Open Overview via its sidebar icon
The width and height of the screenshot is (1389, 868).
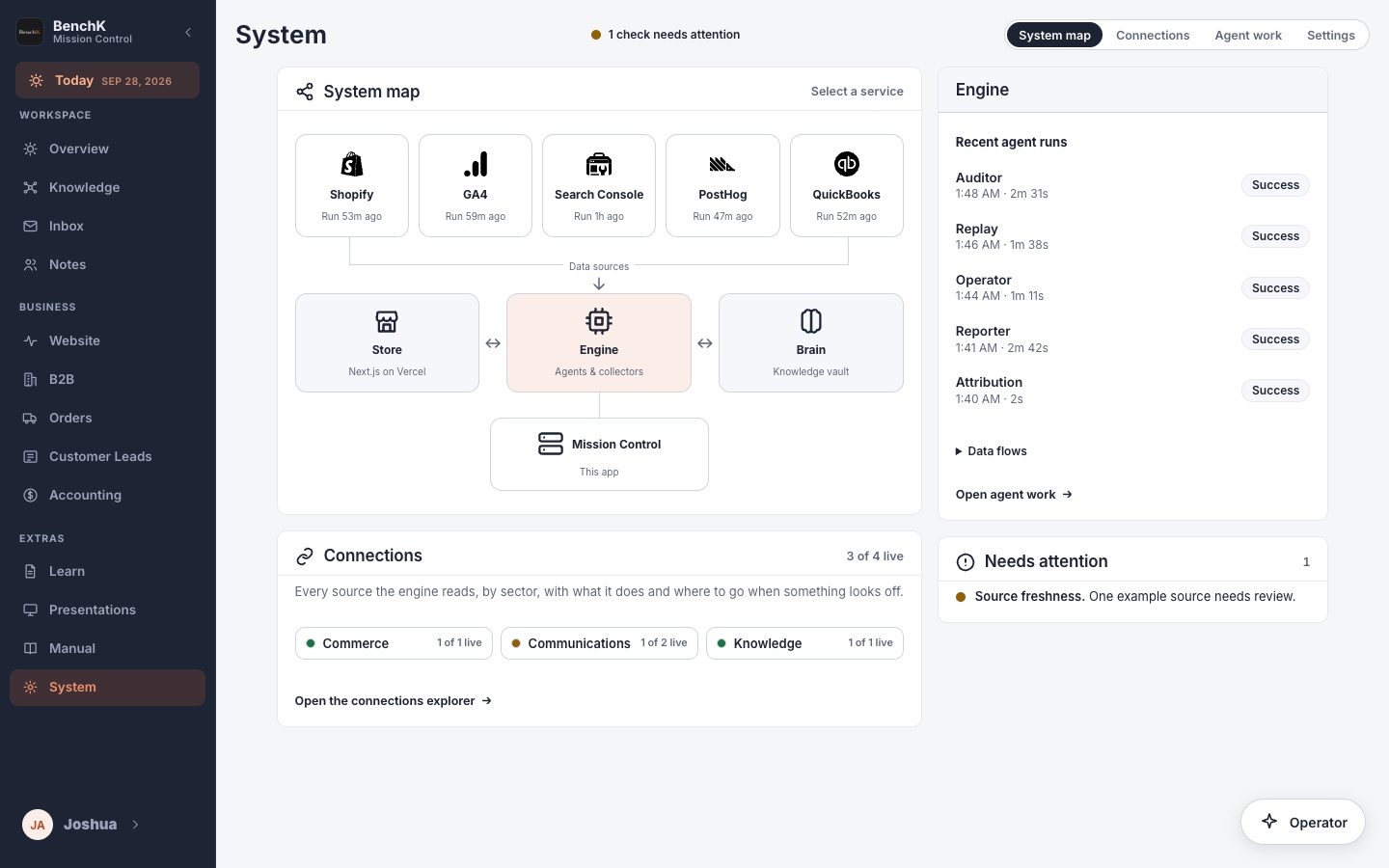(x=31, y=149)
